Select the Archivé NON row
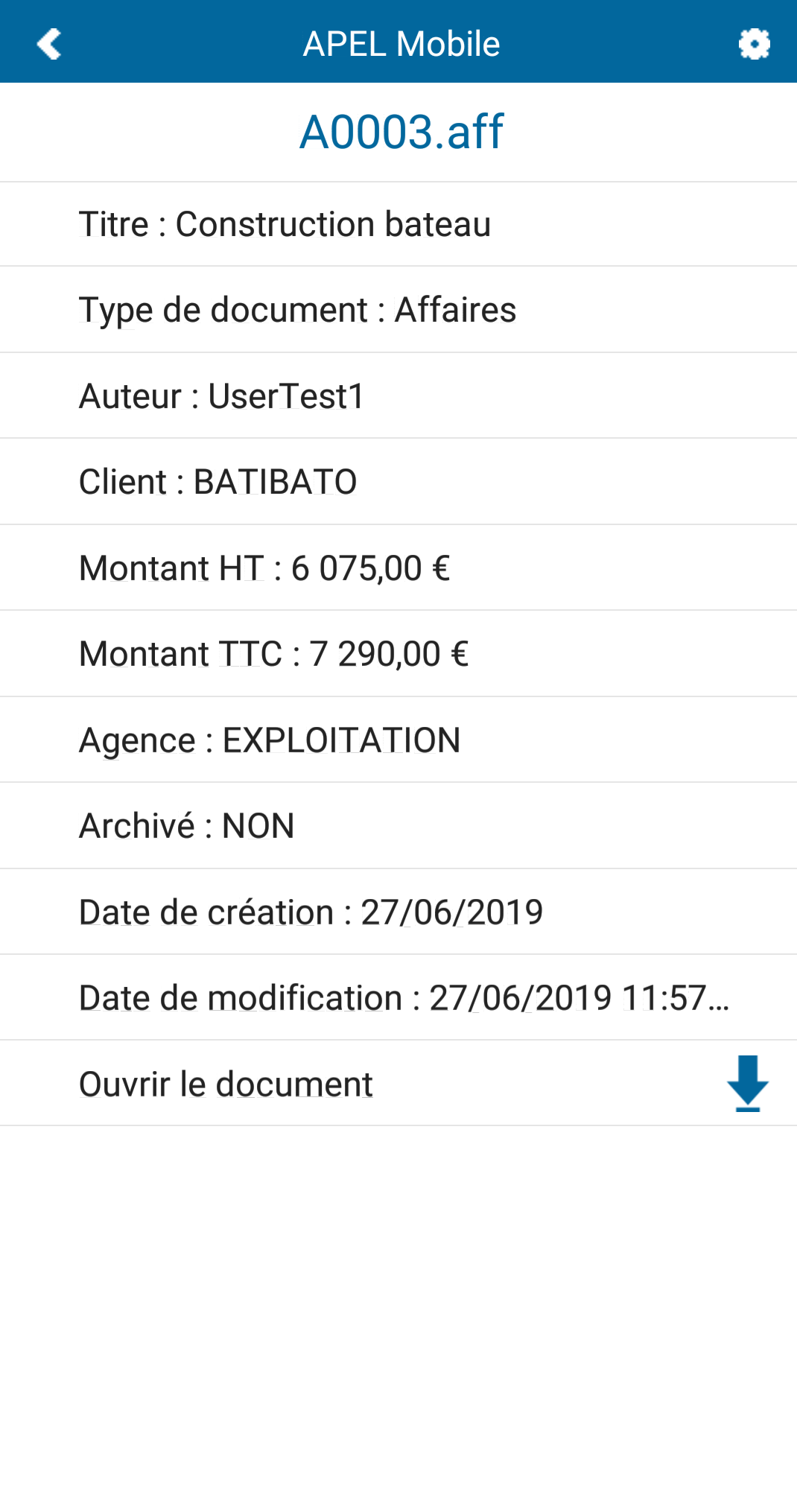The height and width of the screenshot is (1512, 797). click(398, 826)
